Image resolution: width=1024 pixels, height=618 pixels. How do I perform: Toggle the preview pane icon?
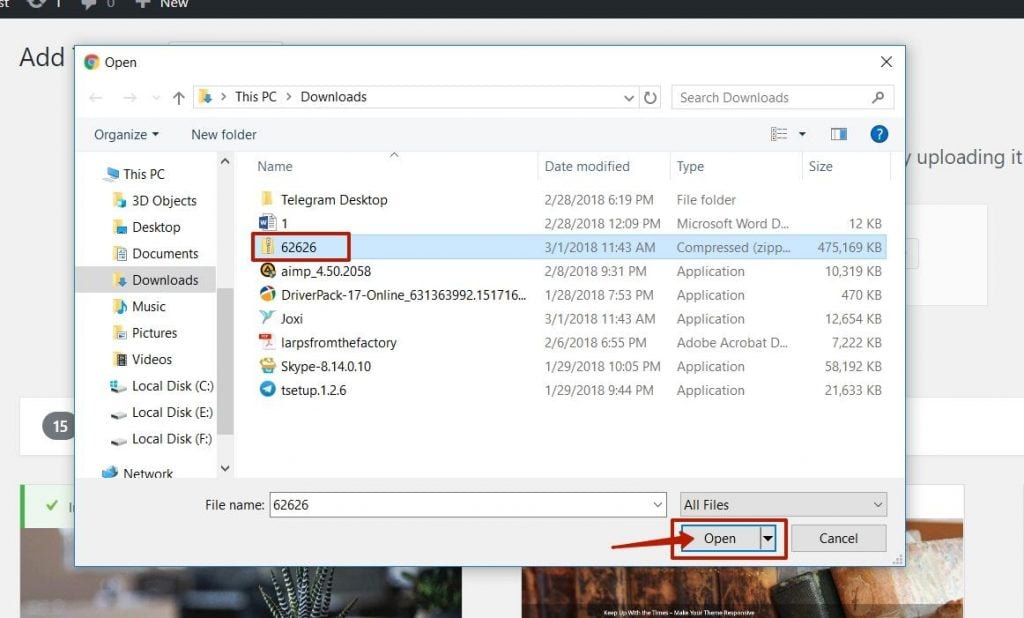(839, 134)
